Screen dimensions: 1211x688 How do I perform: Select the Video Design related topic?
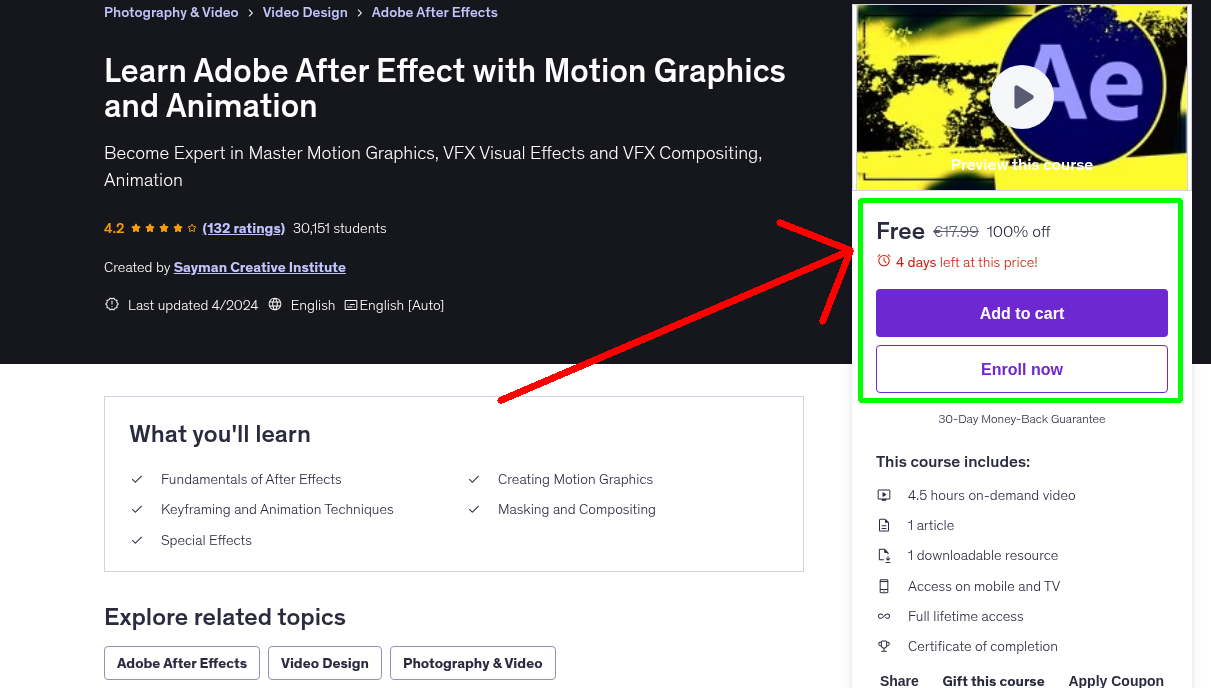[324, 663]
